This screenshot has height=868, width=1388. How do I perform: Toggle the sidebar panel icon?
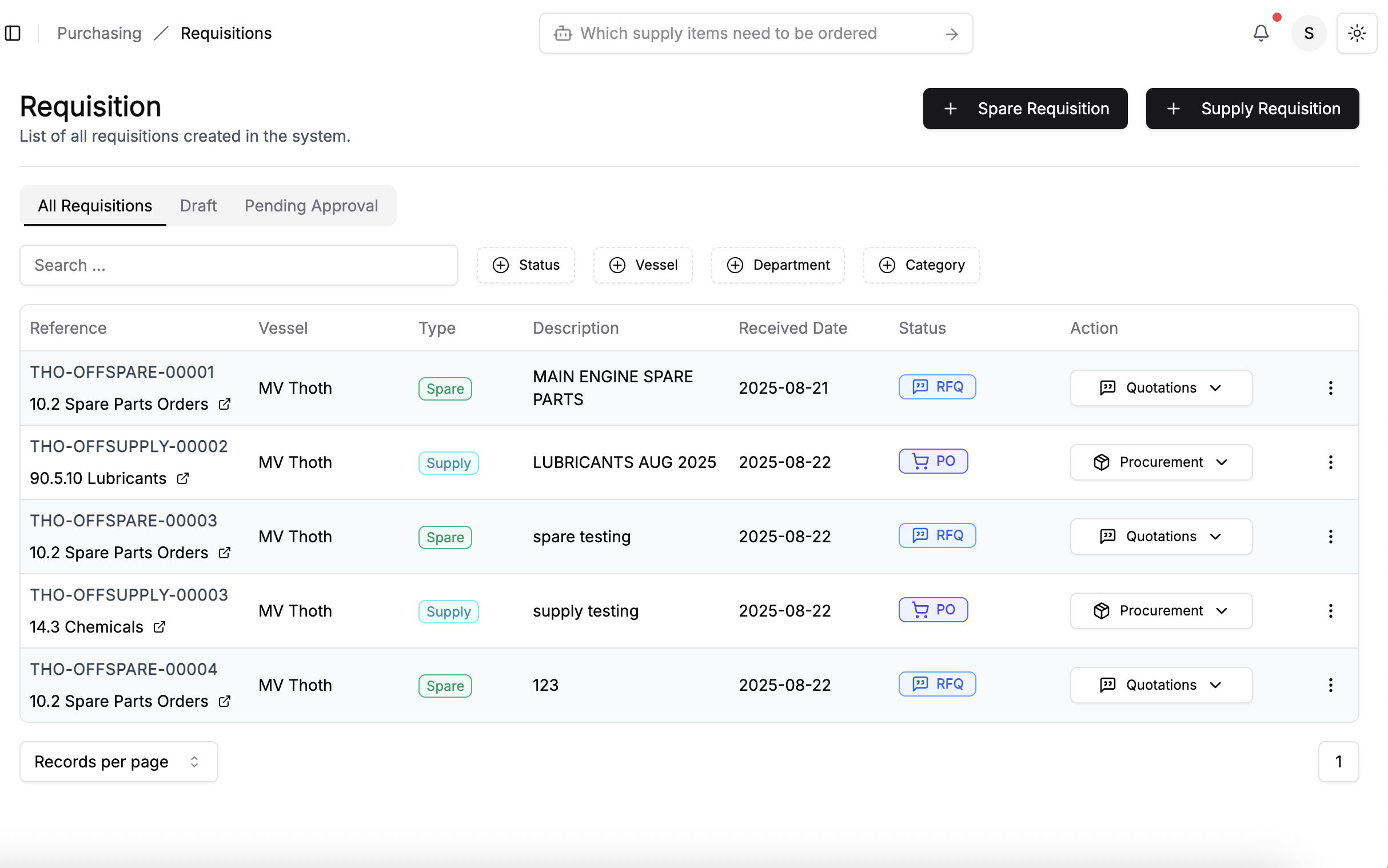[13, 33]
